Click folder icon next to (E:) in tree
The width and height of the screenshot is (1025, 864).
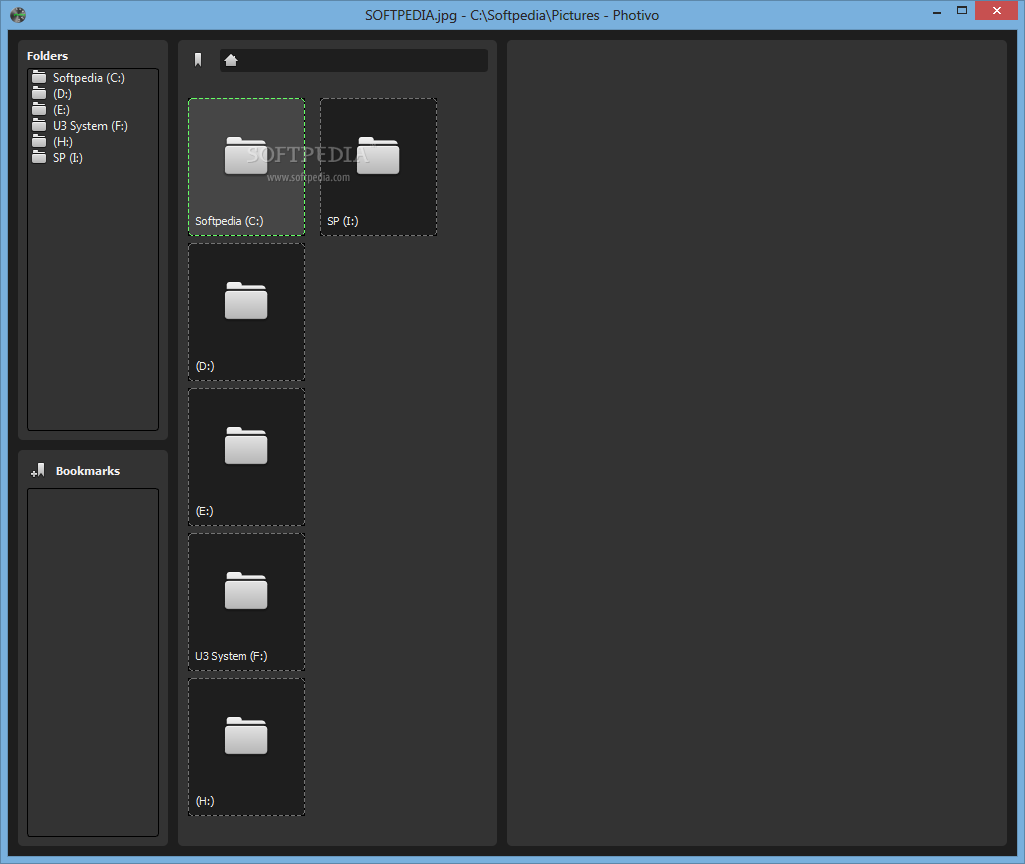39,109
